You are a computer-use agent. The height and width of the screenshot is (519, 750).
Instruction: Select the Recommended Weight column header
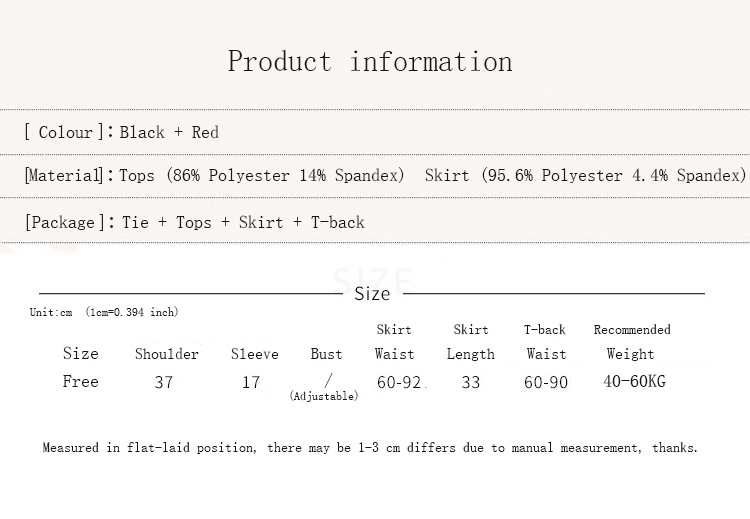[x=631, y=342]
